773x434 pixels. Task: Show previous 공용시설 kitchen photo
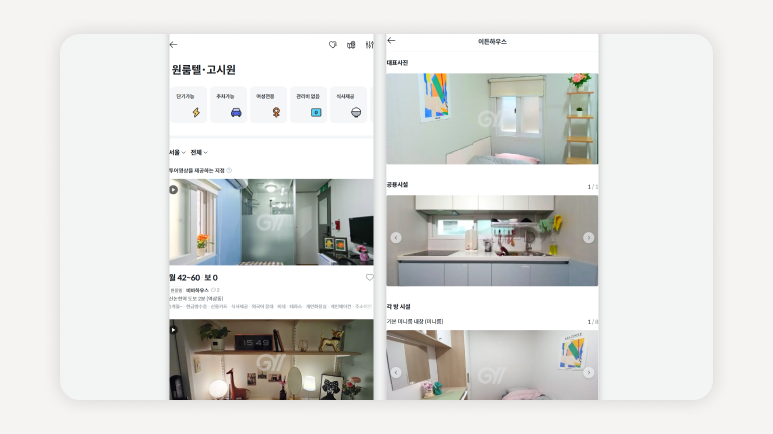pos(396,238)
